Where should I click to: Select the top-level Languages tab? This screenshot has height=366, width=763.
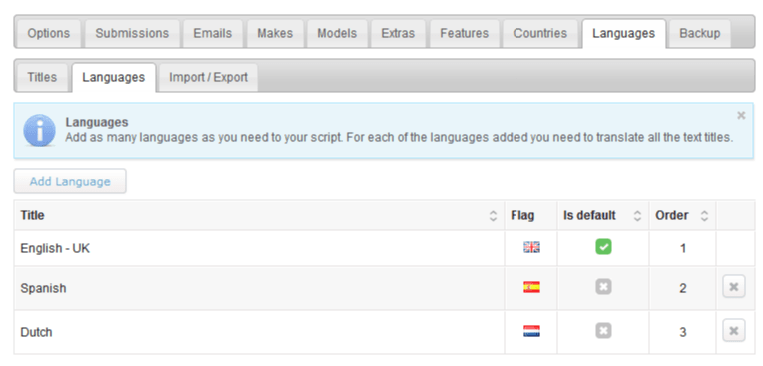tap(623, 34)
